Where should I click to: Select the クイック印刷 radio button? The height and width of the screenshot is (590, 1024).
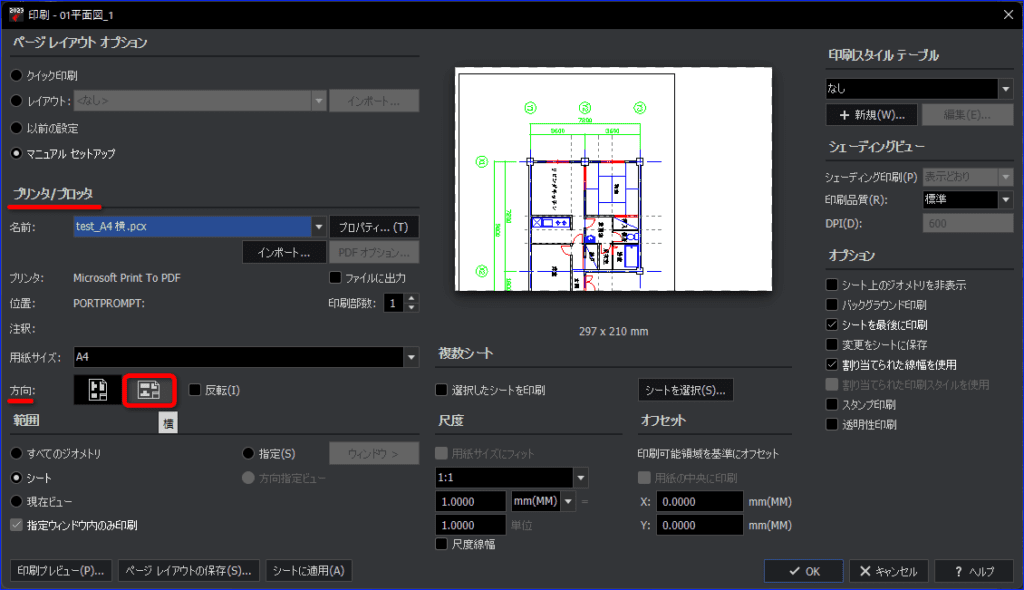point(16,76)
